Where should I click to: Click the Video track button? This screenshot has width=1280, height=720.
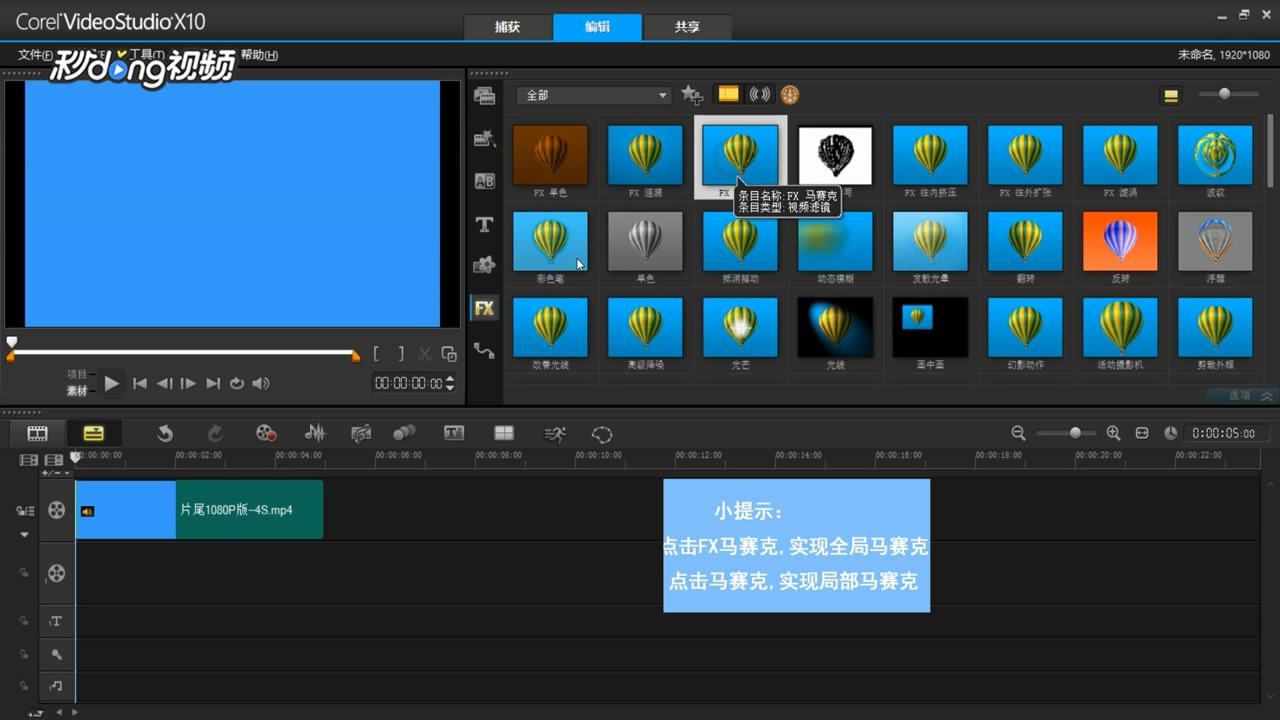coord(56,510)
